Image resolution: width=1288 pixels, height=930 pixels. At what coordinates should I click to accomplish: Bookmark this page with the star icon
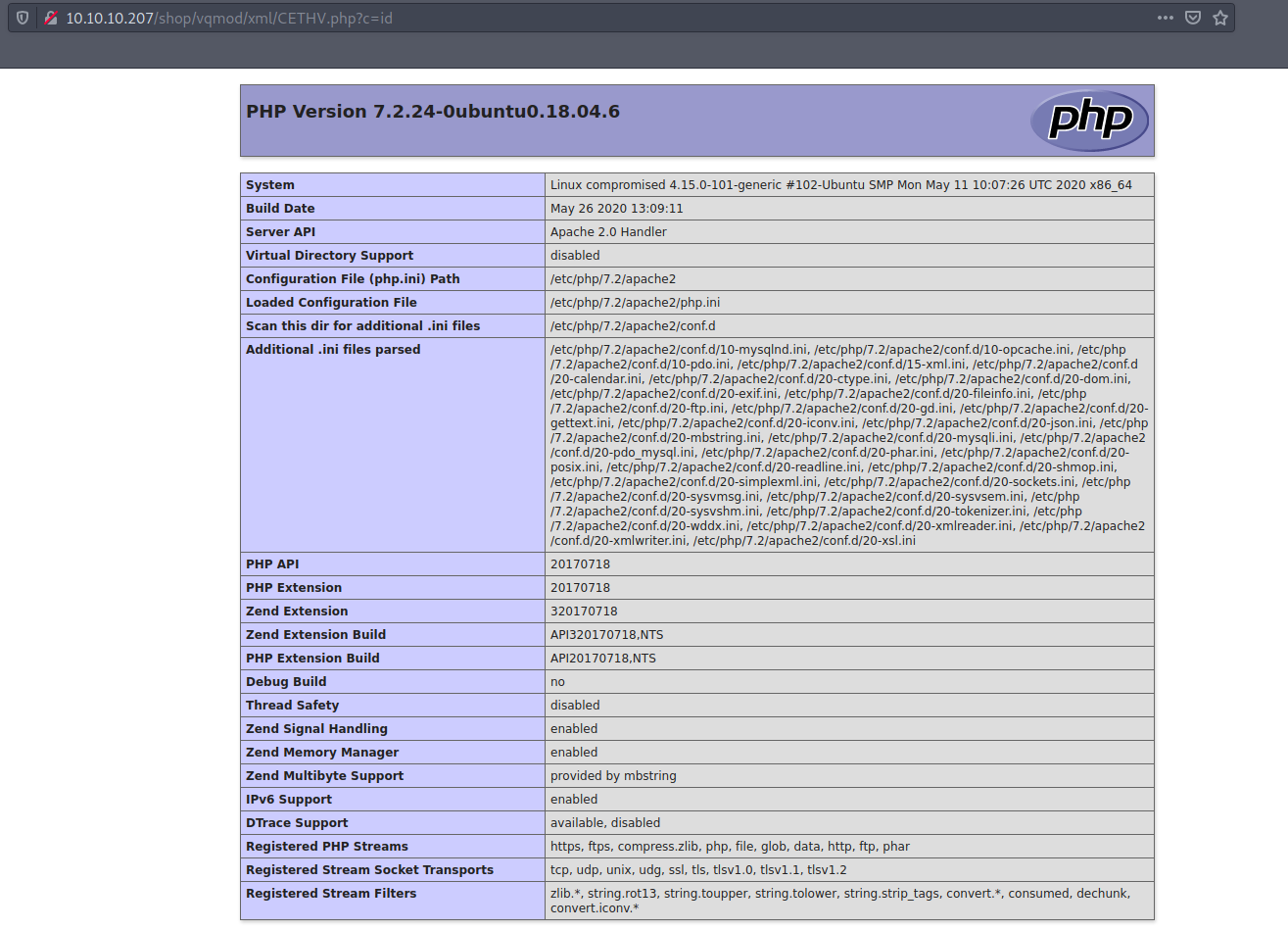(x=1220, y=18)
